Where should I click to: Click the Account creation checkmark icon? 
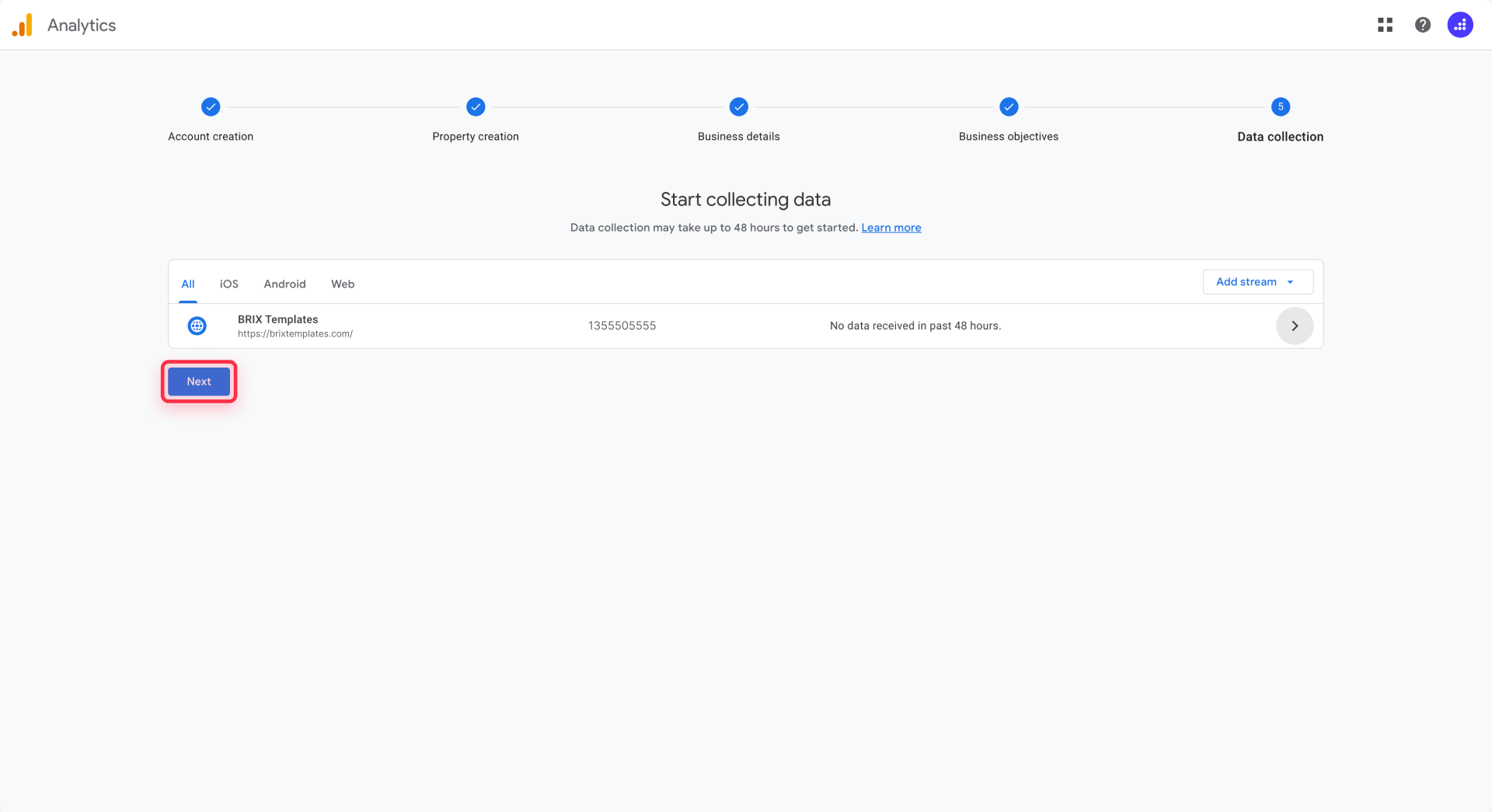pos(210,106)
